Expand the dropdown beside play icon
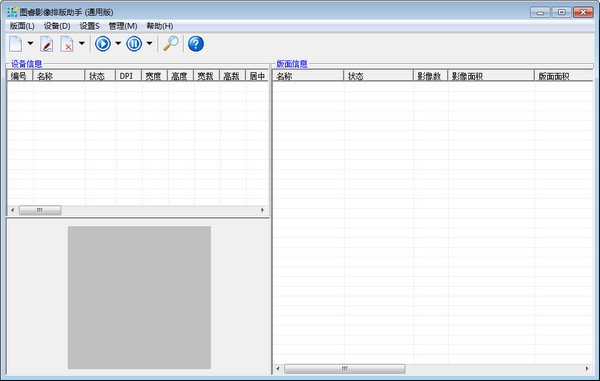The width and height of the screenshot is (600, 381). pos(118,44)
